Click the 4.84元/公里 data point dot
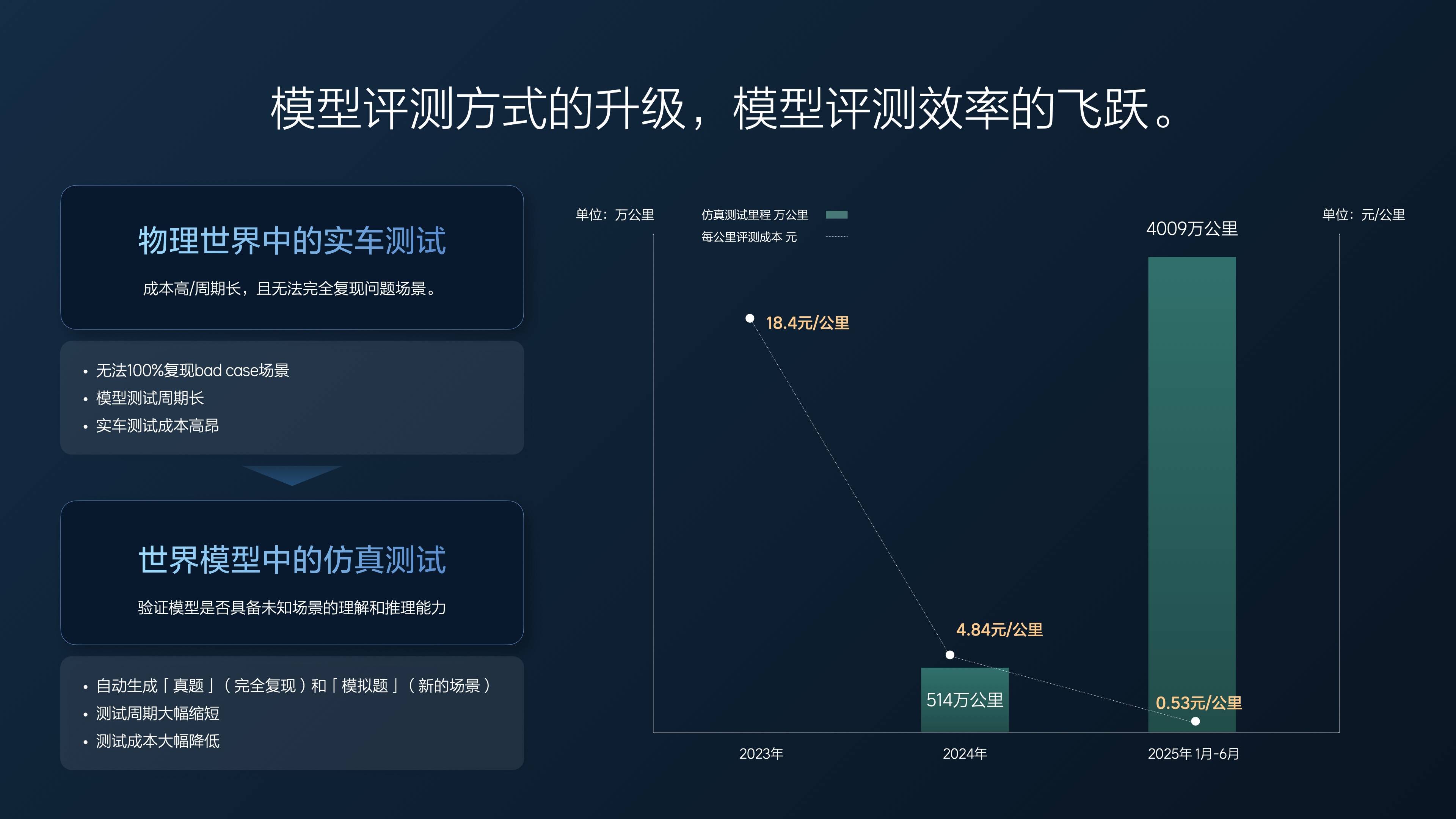This screenshot has height=819, width=1456. (x=950, y=654)
